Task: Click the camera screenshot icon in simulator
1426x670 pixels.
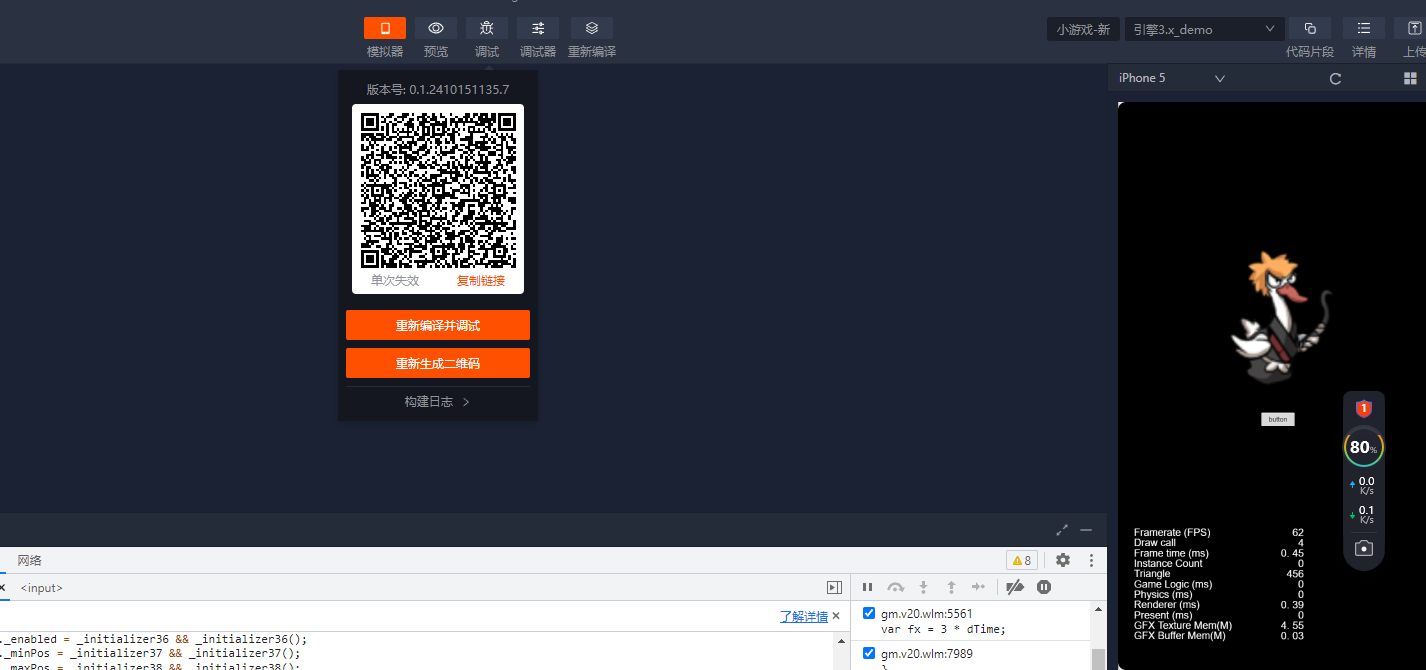Action: (x=1364, y=548)
